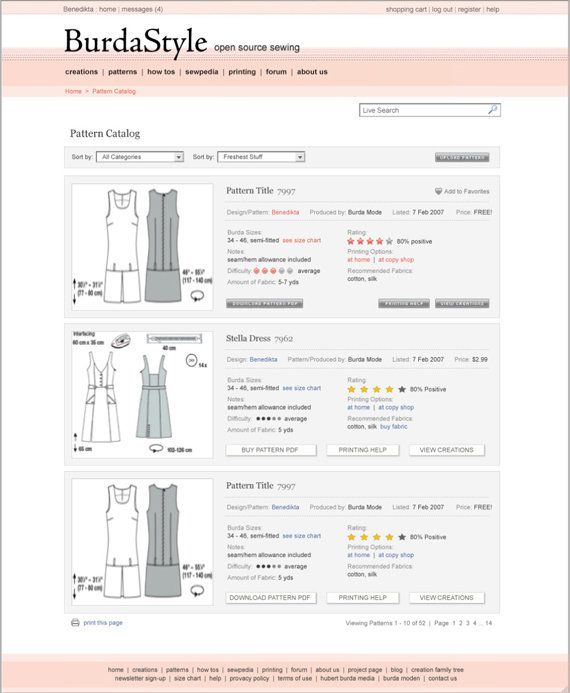Image resolution: width=570 pixels, height=693 pixels.
Task: Click View Creations for Stella Dress
Action: pos(446,450)
